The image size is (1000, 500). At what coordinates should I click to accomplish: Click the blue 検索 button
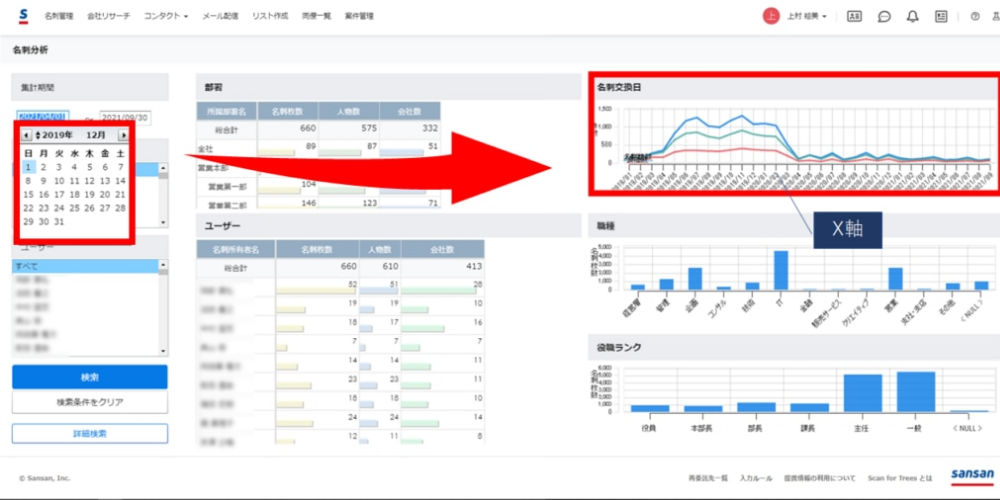pos(90,377)
